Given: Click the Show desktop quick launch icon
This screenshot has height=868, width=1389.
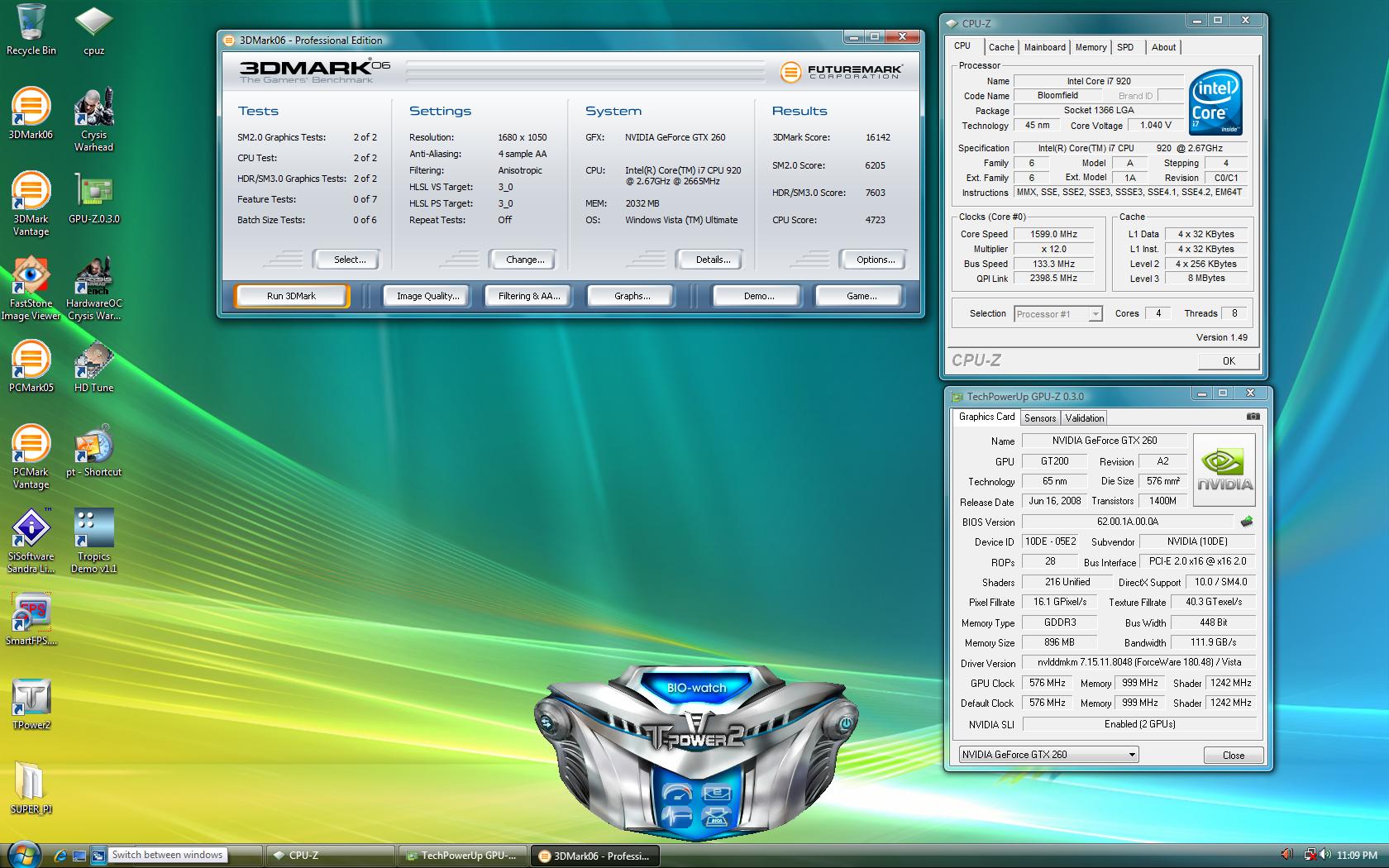Looking at the screenshot, I should (79, 856).
